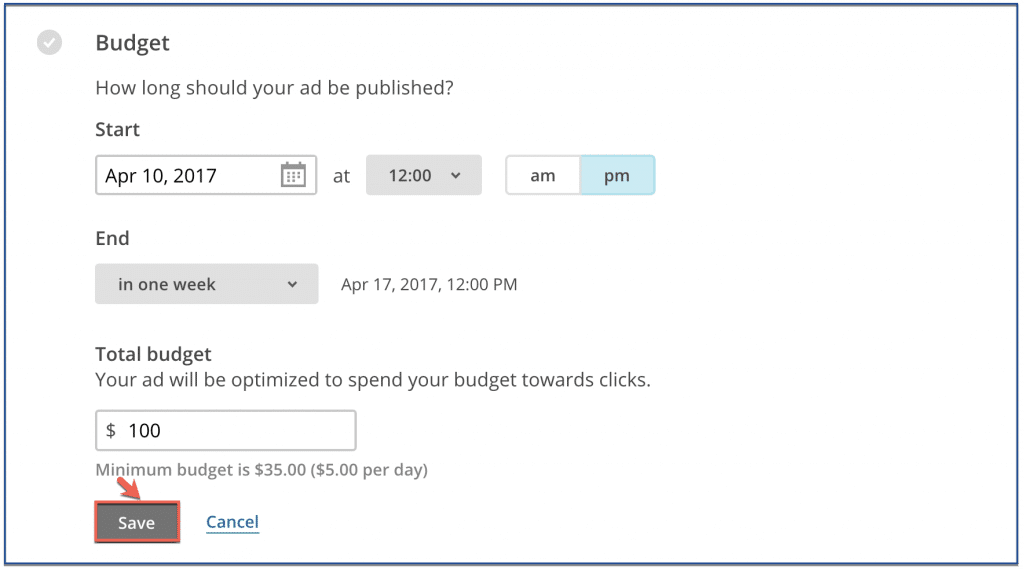Viewport: 1024px width, 570px height.
Task: Click the Cancel link
Action: [x=232, y=522]
